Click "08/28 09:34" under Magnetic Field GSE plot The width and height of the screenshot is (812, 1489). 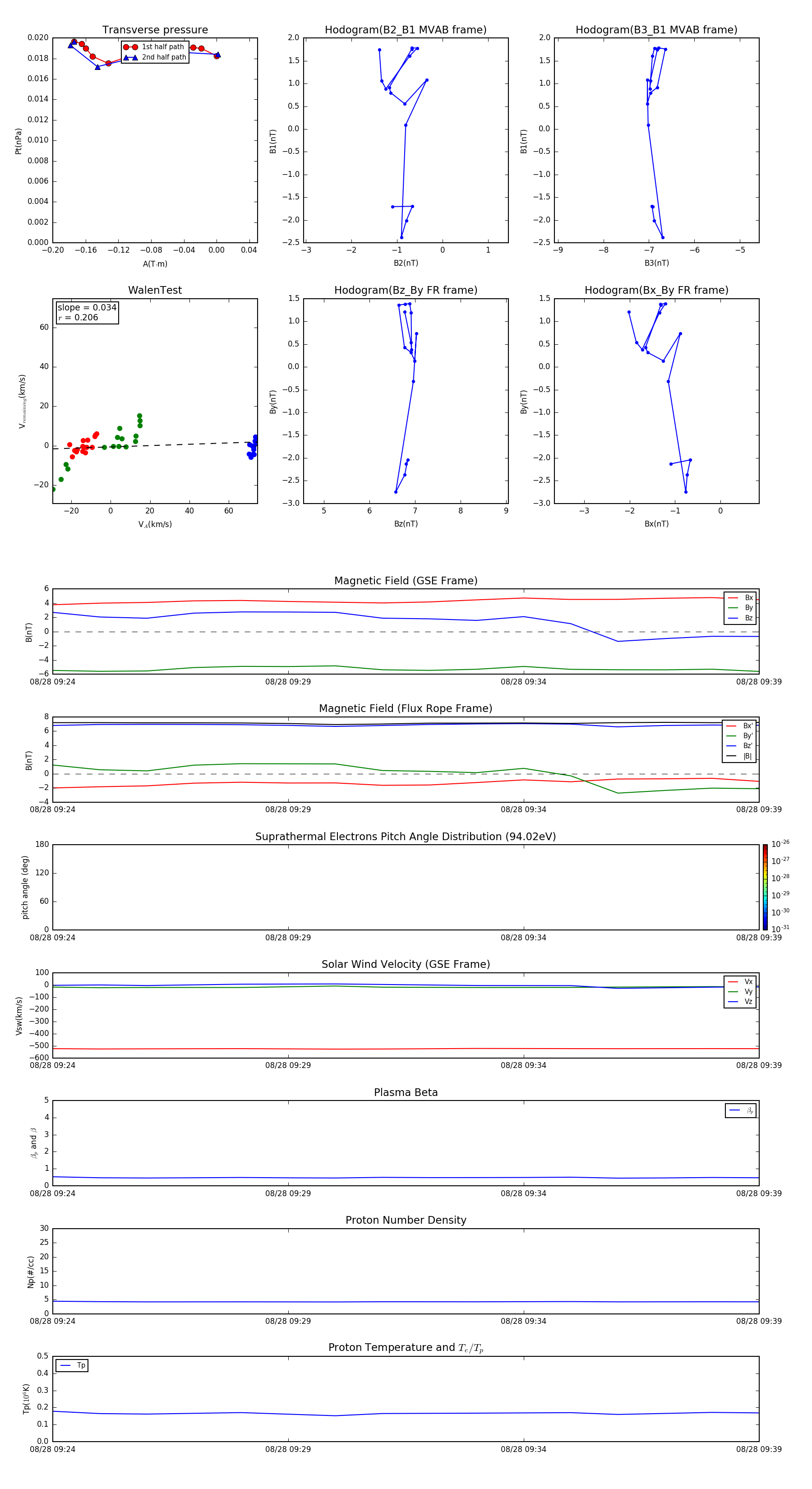click(x=523, y=681)
